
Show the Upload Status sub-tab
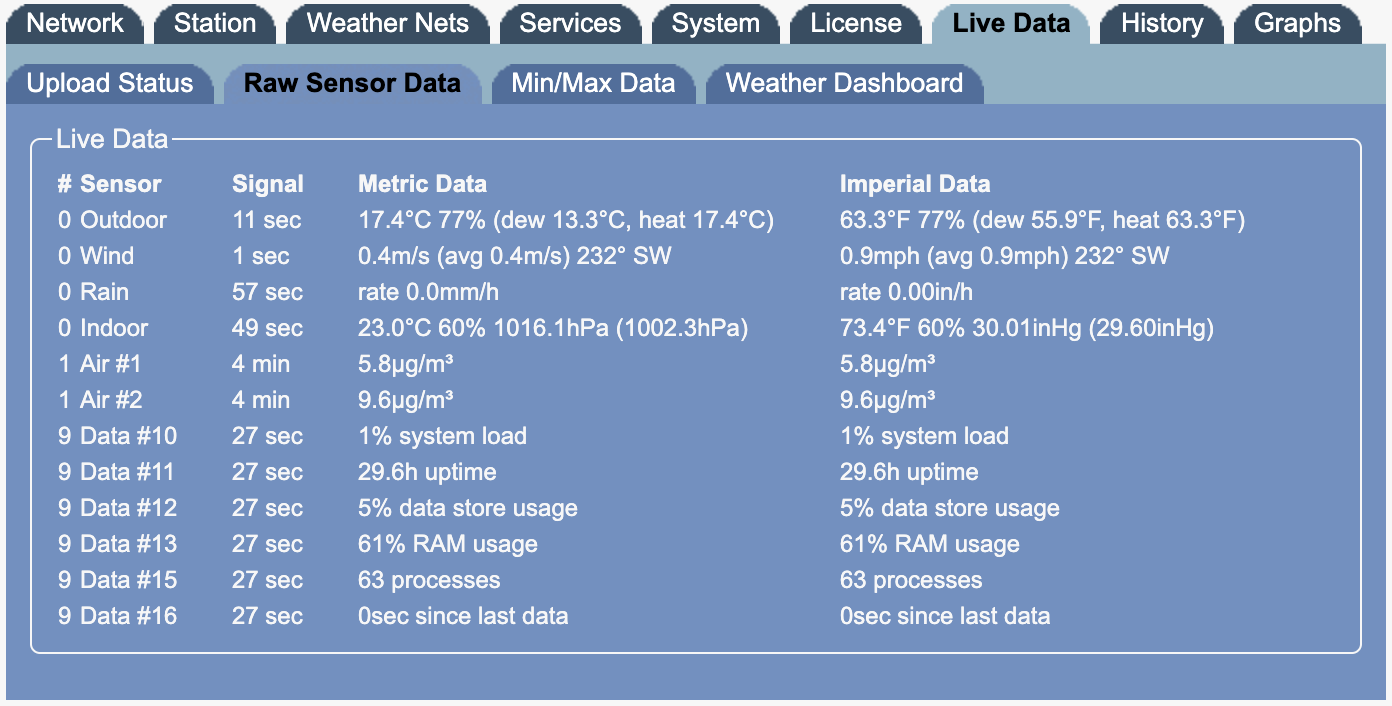110,83
